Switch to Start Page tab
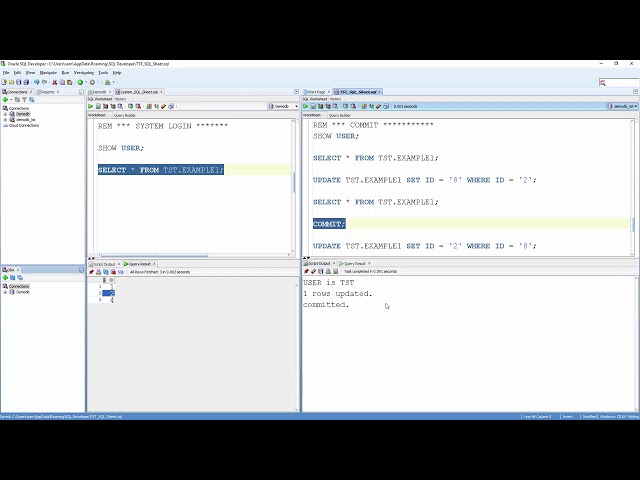Screen dimensions: 640x480 [x=316, y=92]
